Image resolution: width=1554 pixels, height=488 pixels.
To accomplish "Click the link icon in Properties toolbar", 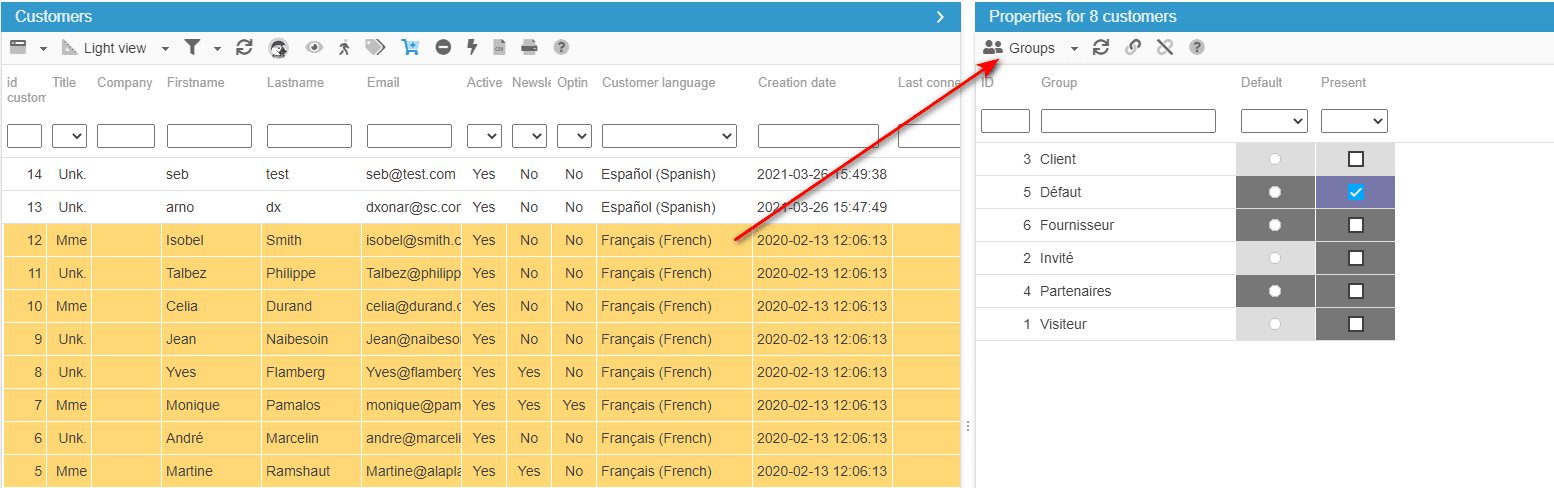I will pyautogui.click(x=1132, y=47).
